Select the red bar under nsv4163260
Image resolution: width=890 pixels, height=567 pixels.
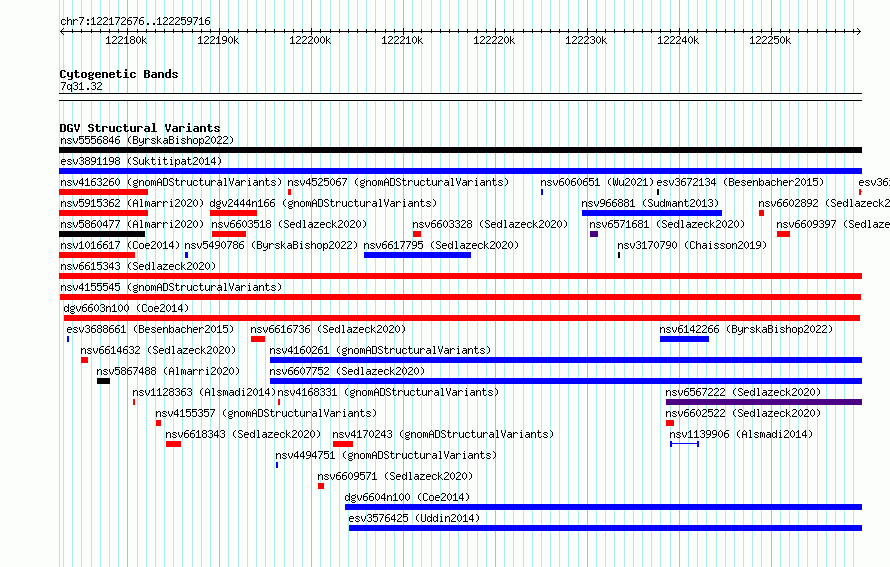[103, 192]
